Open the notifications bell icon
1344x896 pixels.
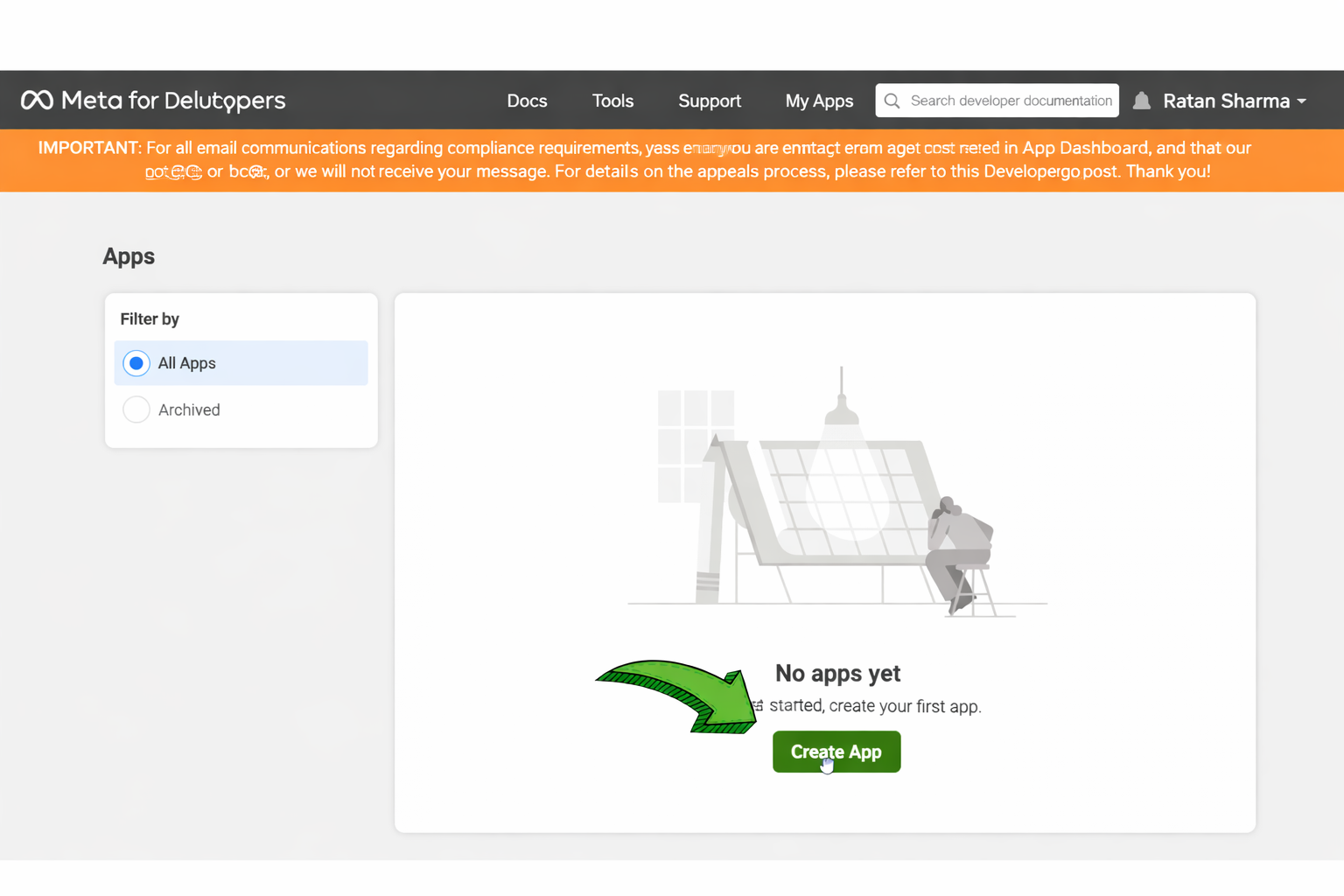pos(1141,101)
